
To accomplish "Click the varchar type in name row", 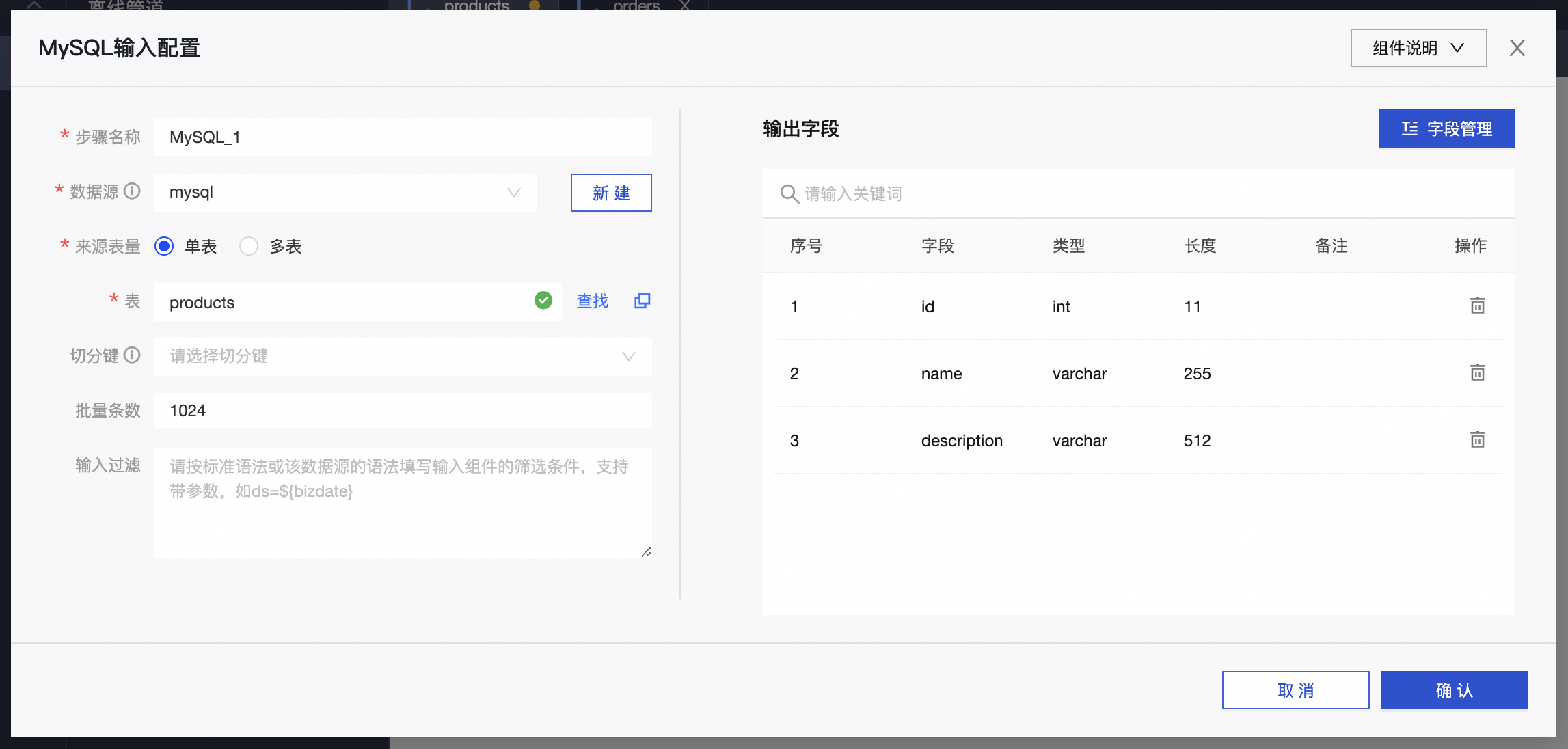I will click(1079, 374).
